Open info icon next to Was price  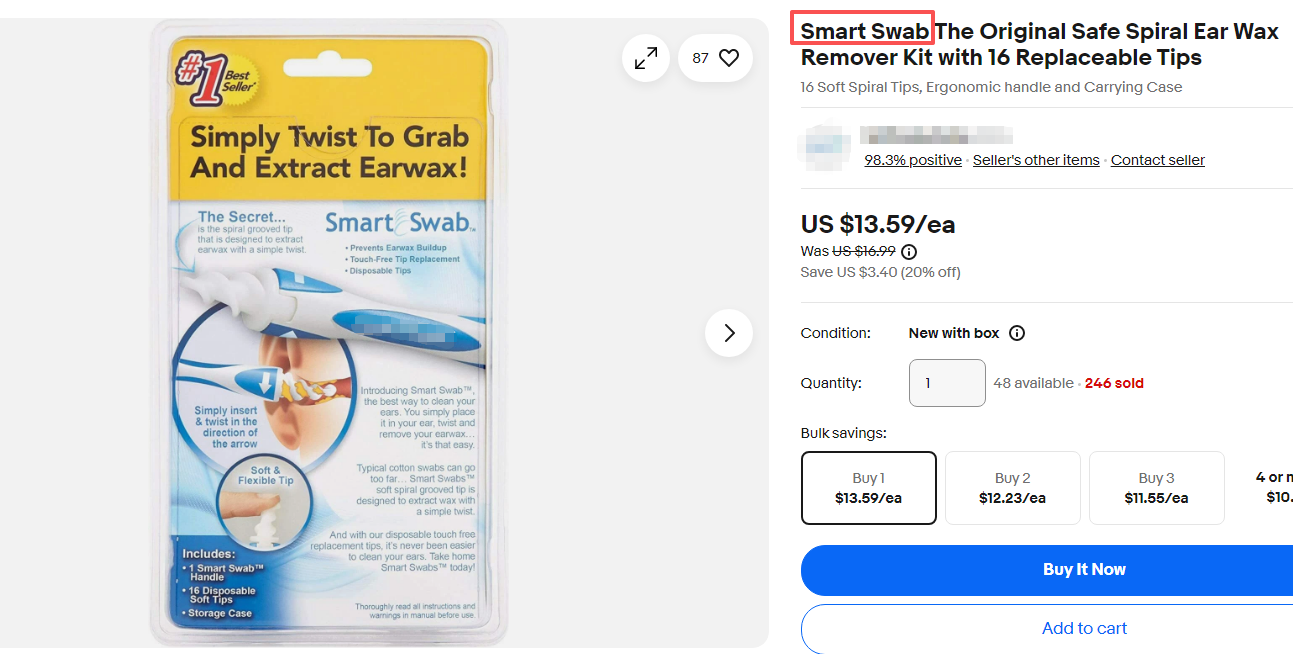pyautogui.click(x=909, y=252)
